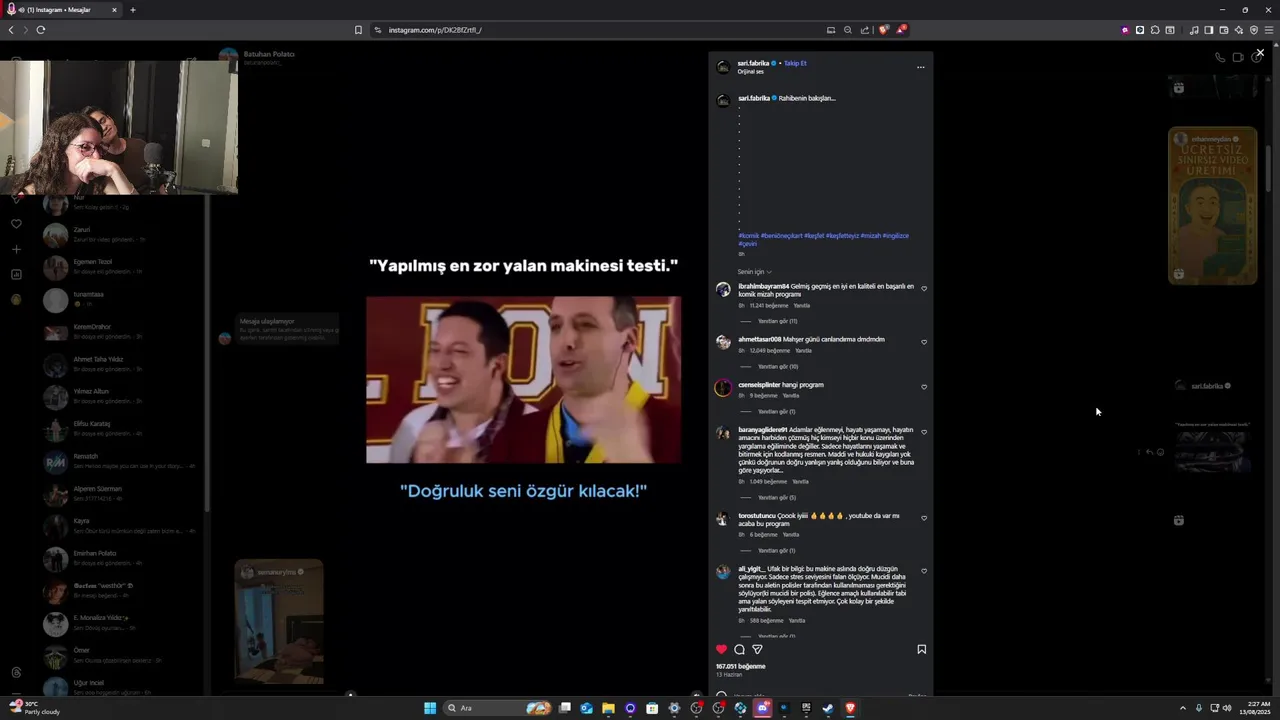Open the 'Senin için' comment sort dropdown
This screenshot has width=1280, height=720.
click(755, 272)
